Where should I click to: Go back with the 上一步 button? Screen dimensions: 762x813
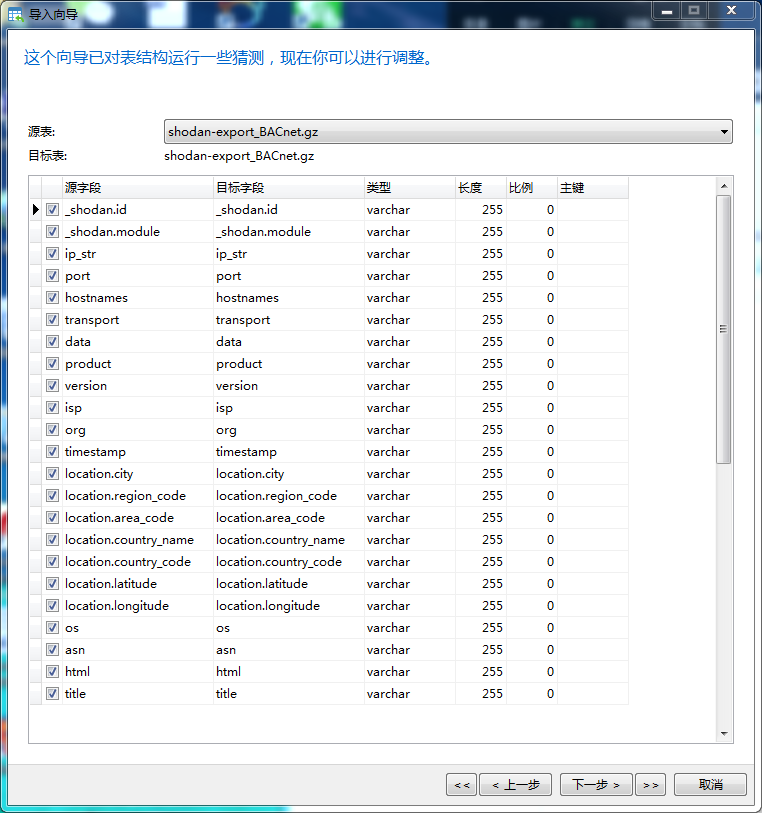515,784
